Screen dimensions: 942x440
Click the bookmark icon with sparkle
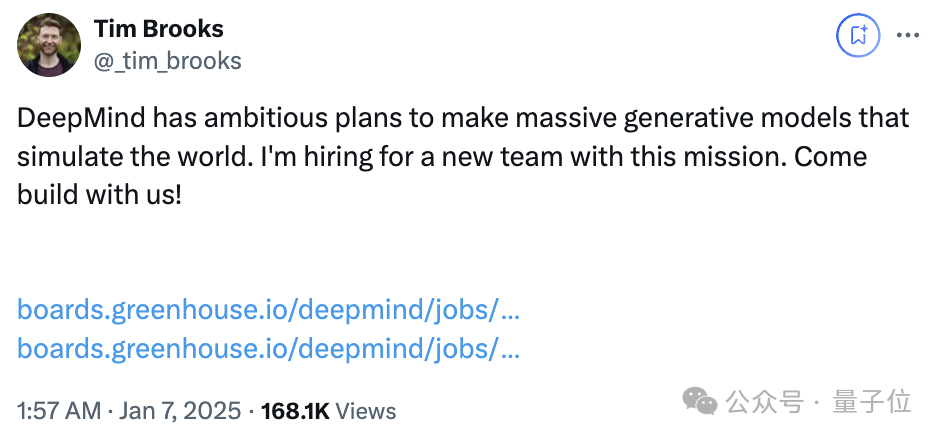click(x=858, y=35)
